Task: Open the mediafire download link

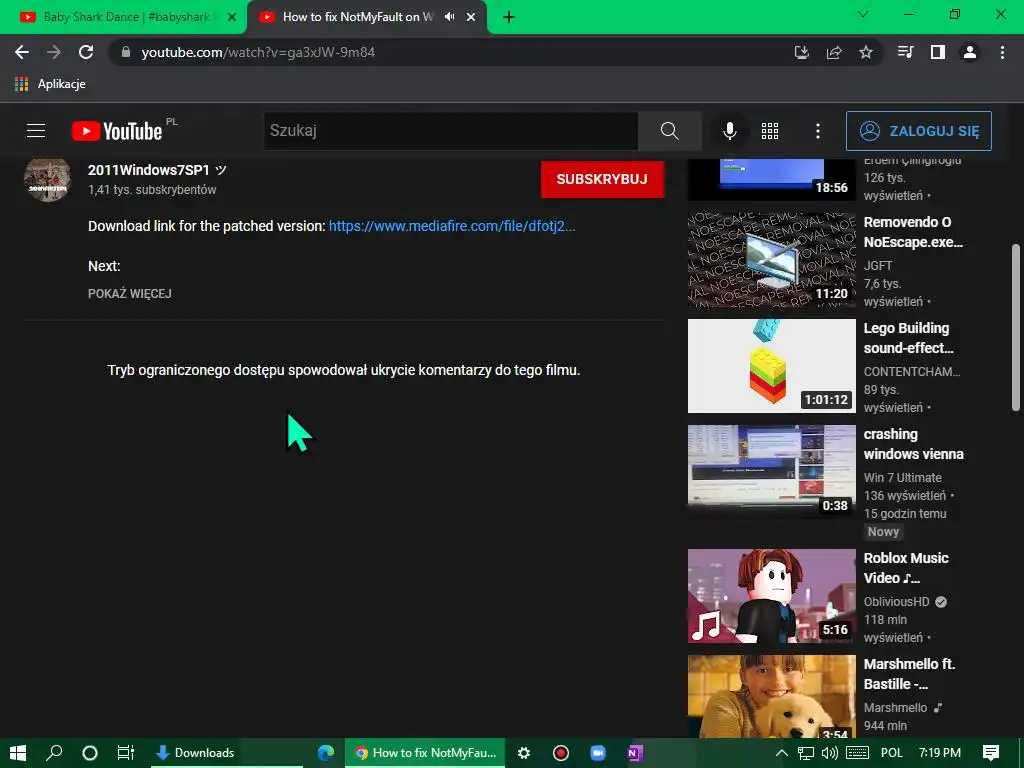Action: [x=452, y=226]
